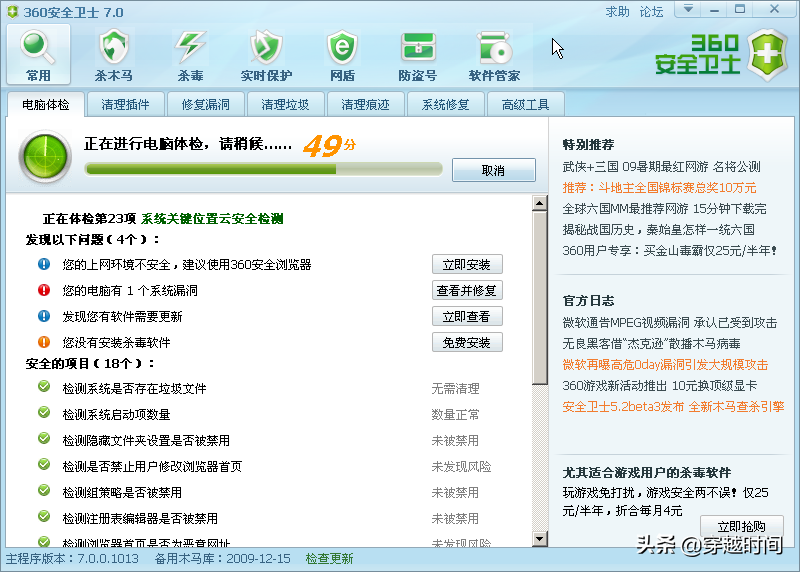Switch to the 修复漏洞 tab

pos(206,104)
